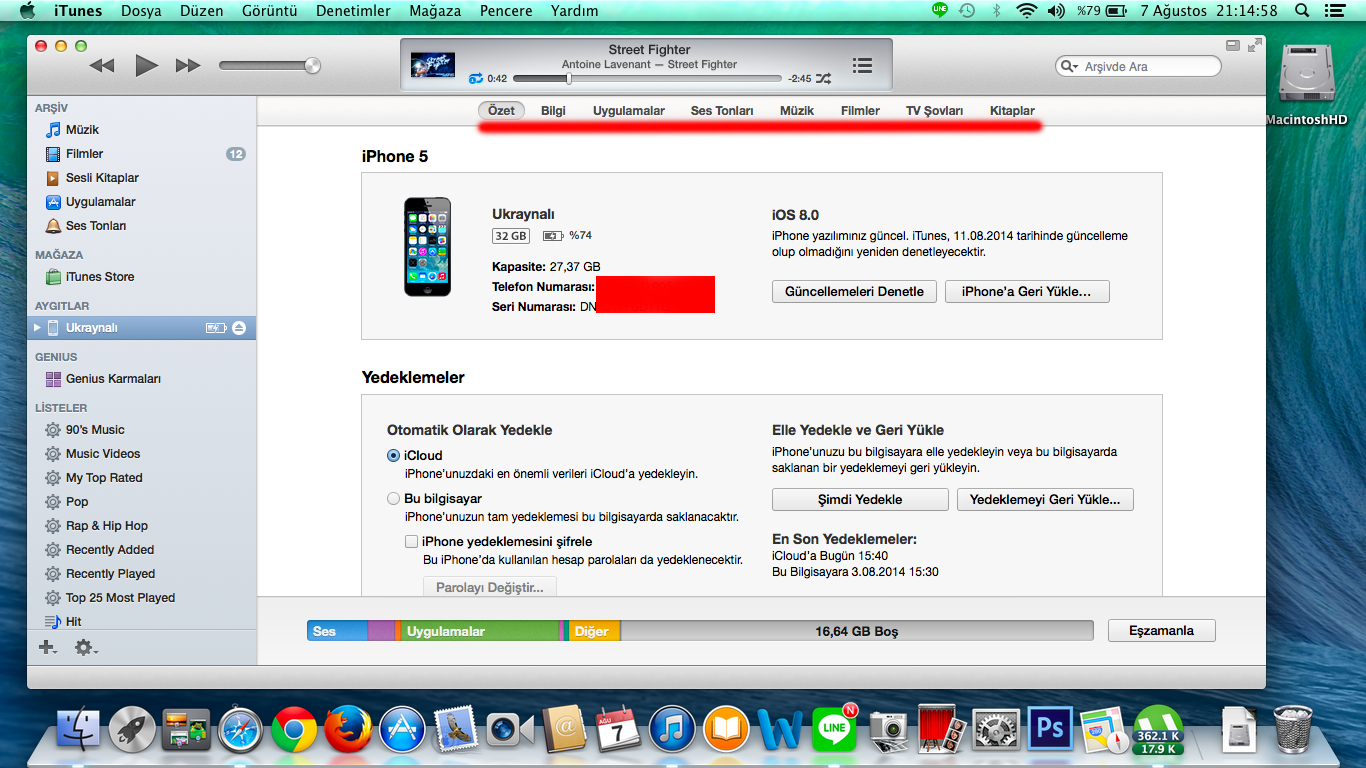Open the Uygulamalar tab

pos(629,111)
